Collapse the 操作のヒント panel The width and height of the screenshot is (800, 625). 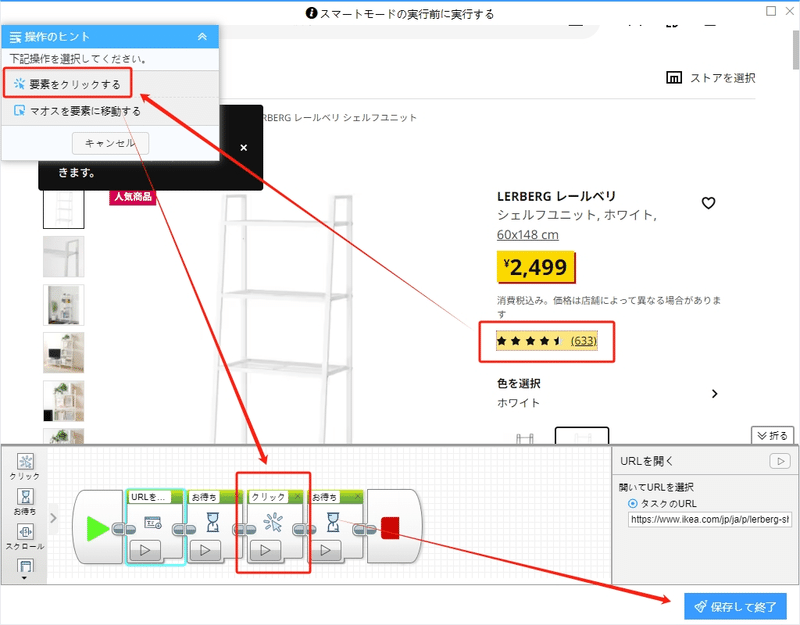202,37
